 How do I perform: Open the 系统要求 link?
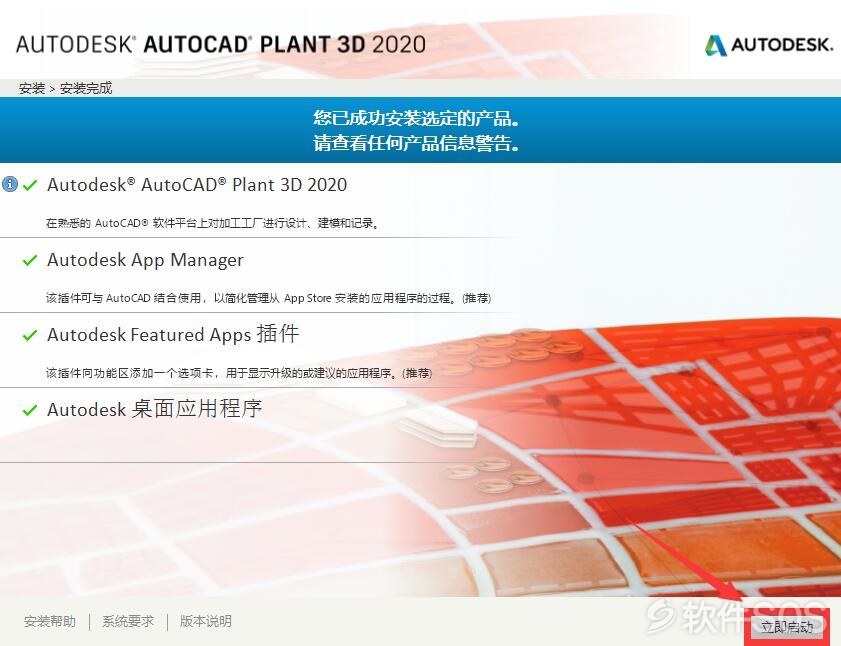tap(128, 621)
